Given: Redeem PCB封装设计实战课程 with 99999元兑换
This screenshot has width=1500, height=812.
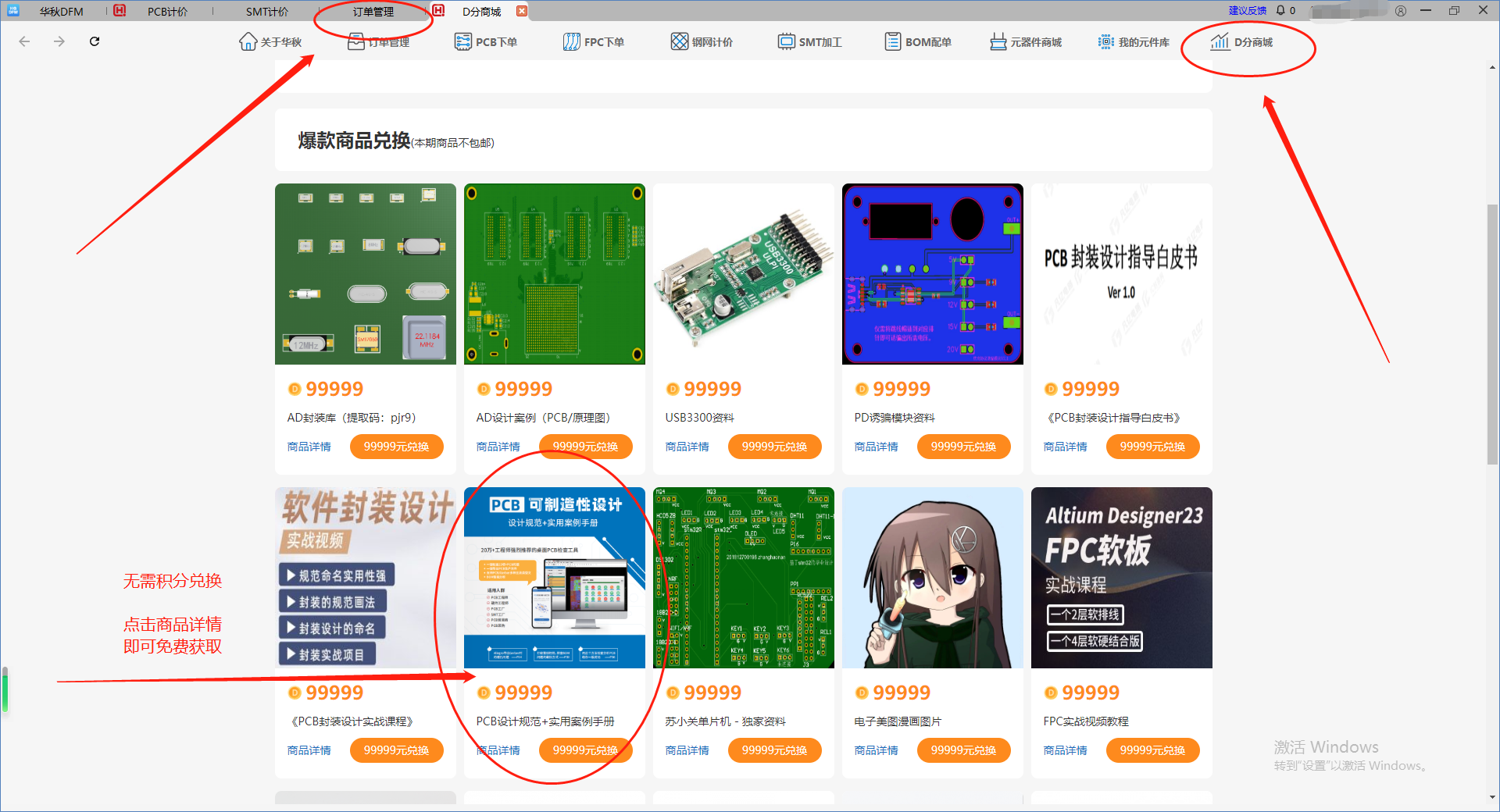Looking at the screenshot, I should [397, 750].
